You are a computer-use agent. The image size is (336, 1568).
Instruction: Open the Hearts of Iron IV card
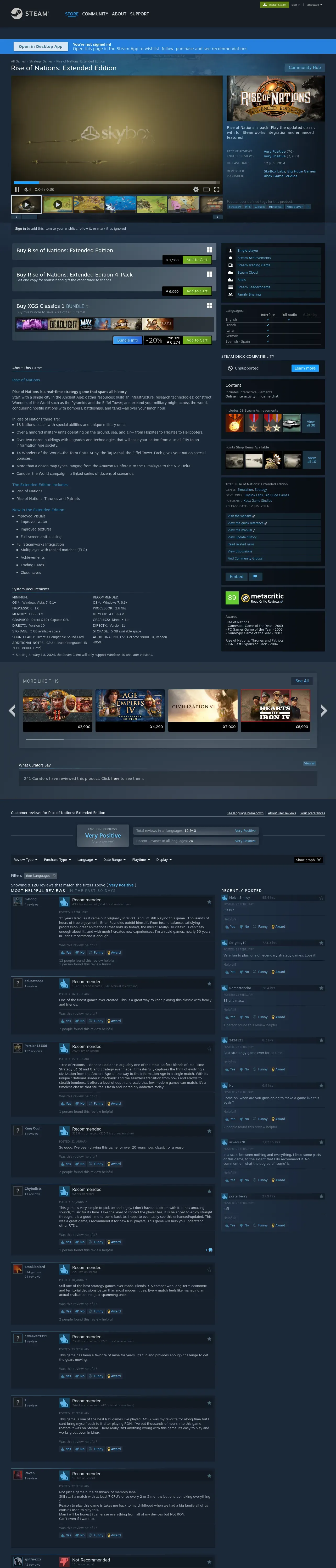point(276,710)
